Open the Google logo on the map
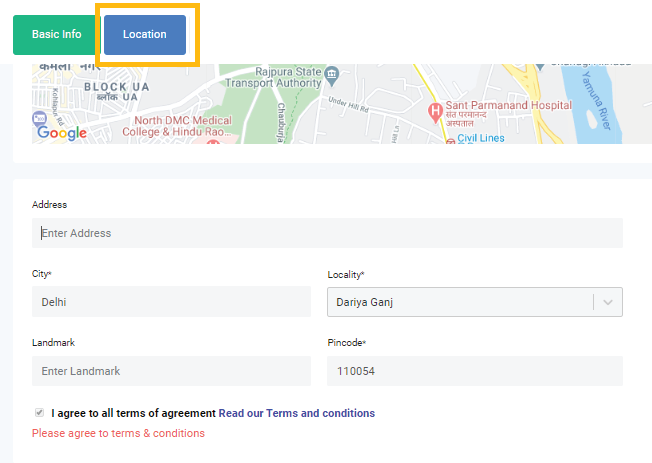Image resolution: width=652 pixels, height=463 pixels. [62, 133]
